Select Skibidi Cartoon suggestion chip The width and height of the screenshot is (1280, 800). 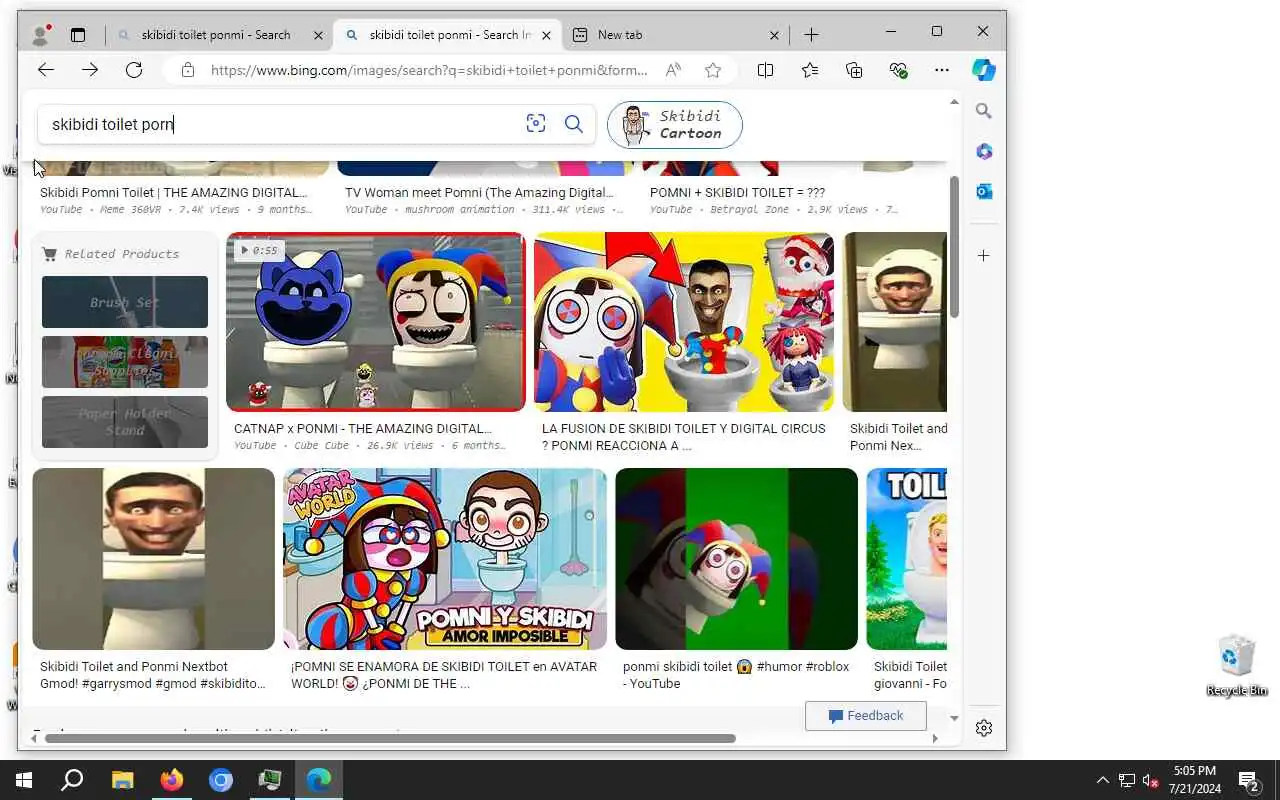coord(675,125)
